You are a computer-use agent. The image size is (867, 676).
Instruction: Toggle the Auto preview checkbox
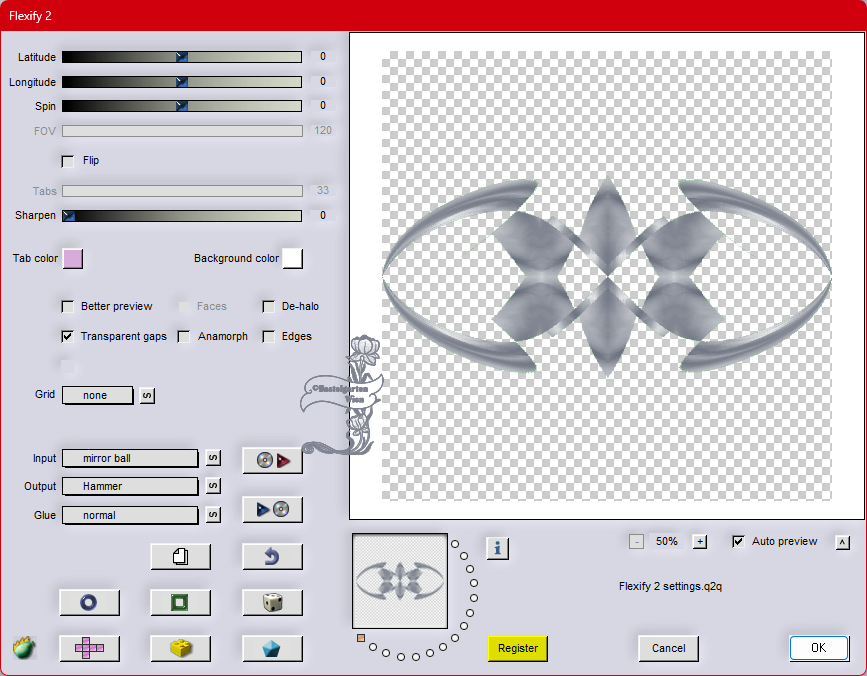738,542
